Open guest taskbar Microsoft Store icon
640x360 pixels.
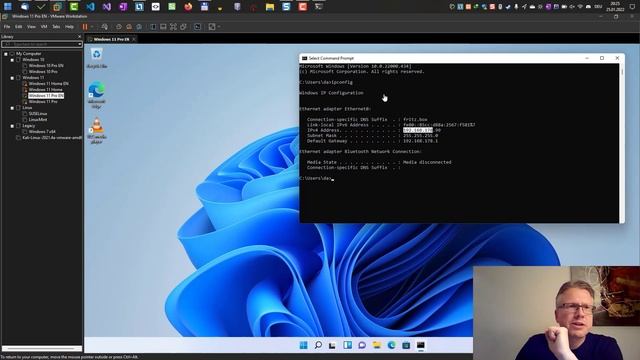[x=406, y=345]
